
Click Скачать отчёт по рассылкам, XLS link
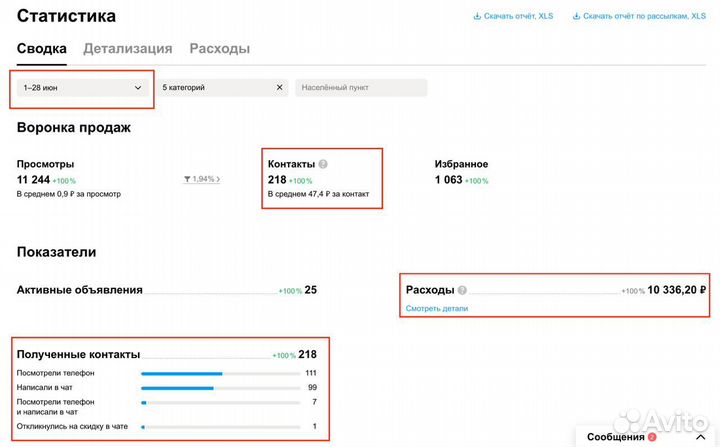(x=644, y=16)
